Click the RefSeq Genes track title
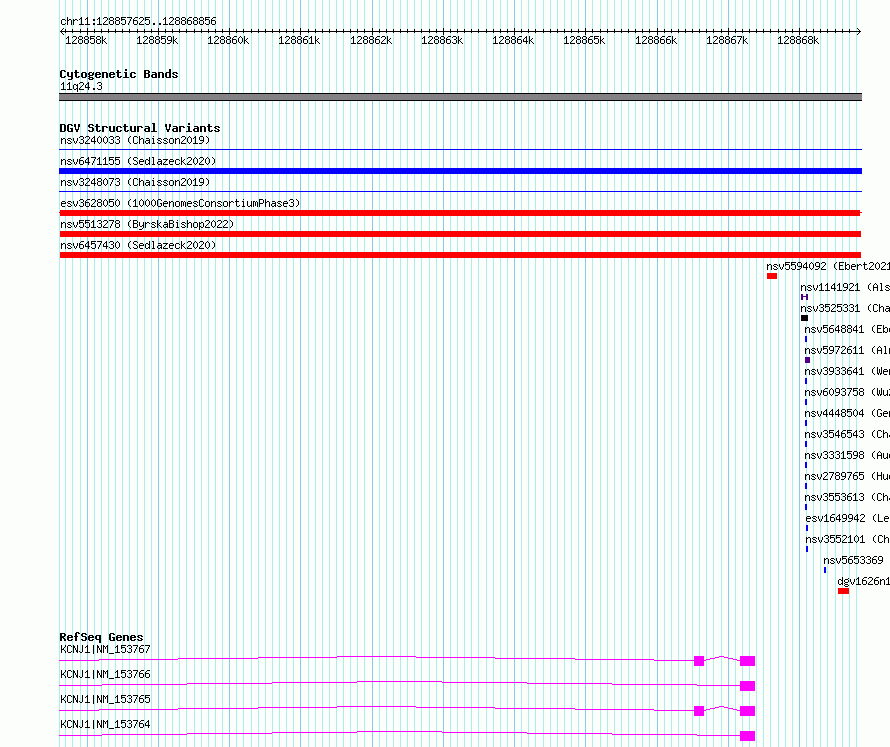Screen dimensions: 890x747 coord(102,637)
